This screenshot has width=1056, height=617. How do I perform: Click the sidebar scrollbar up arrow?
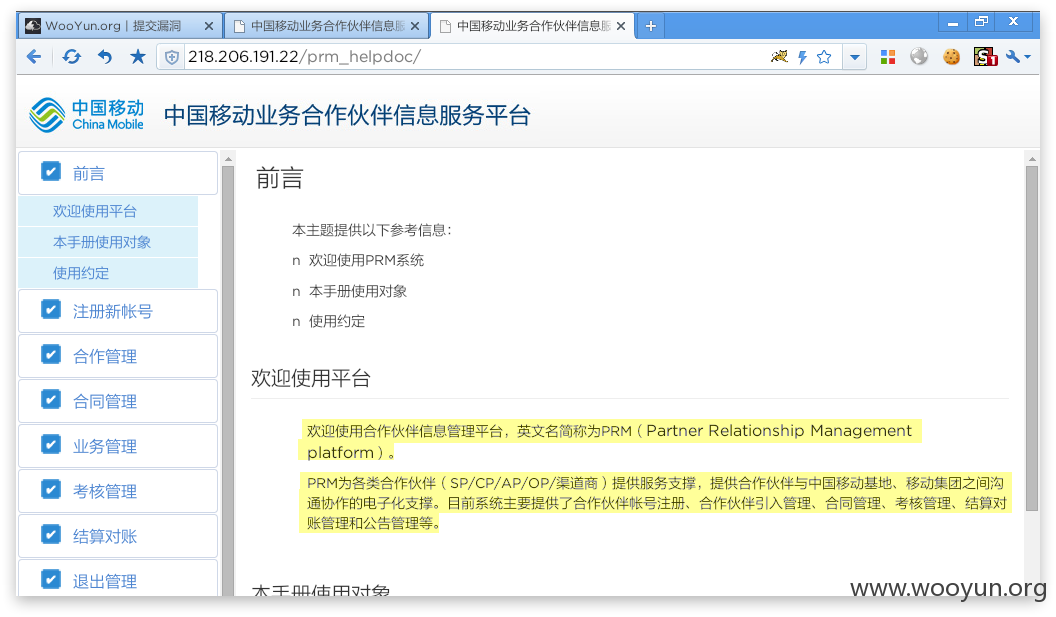(228, 159)
